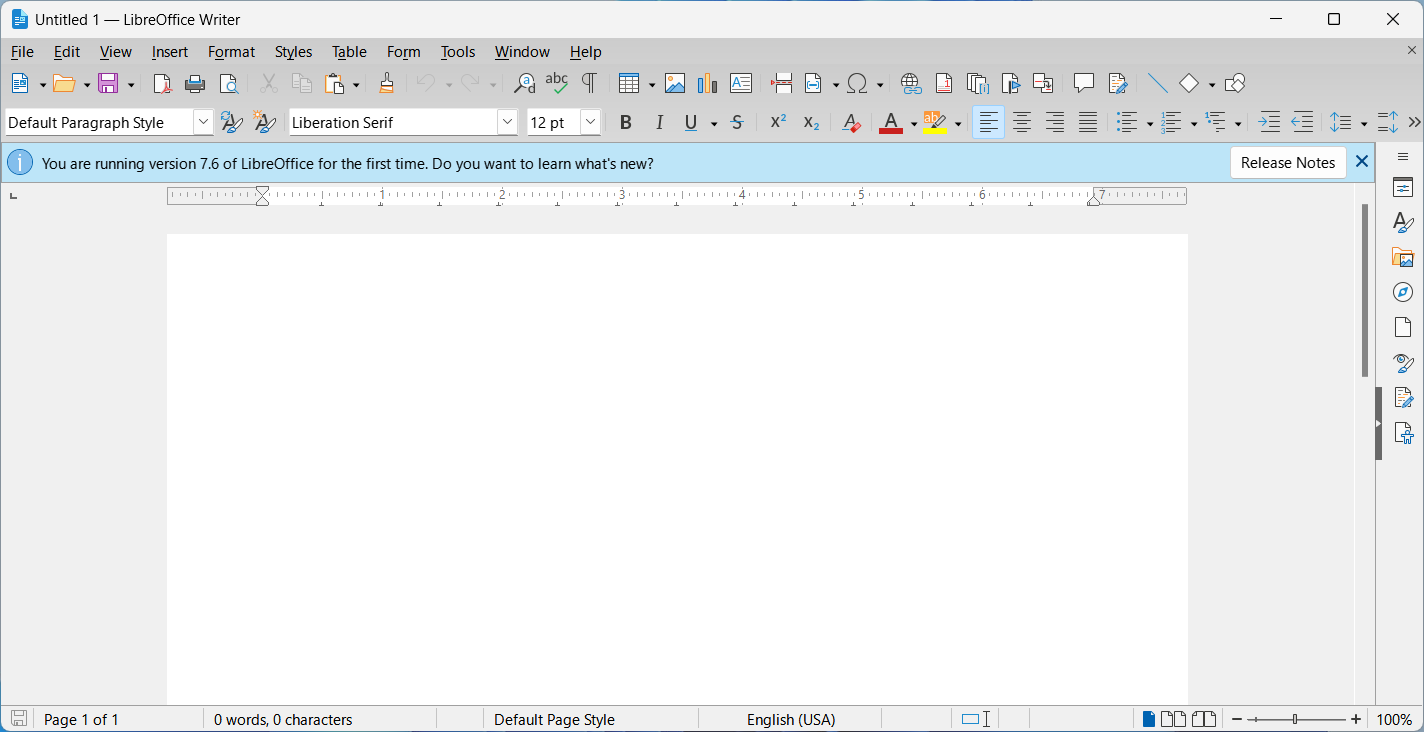
Task: Dismiss the new version notification
Action: [x=1361, y=160]
